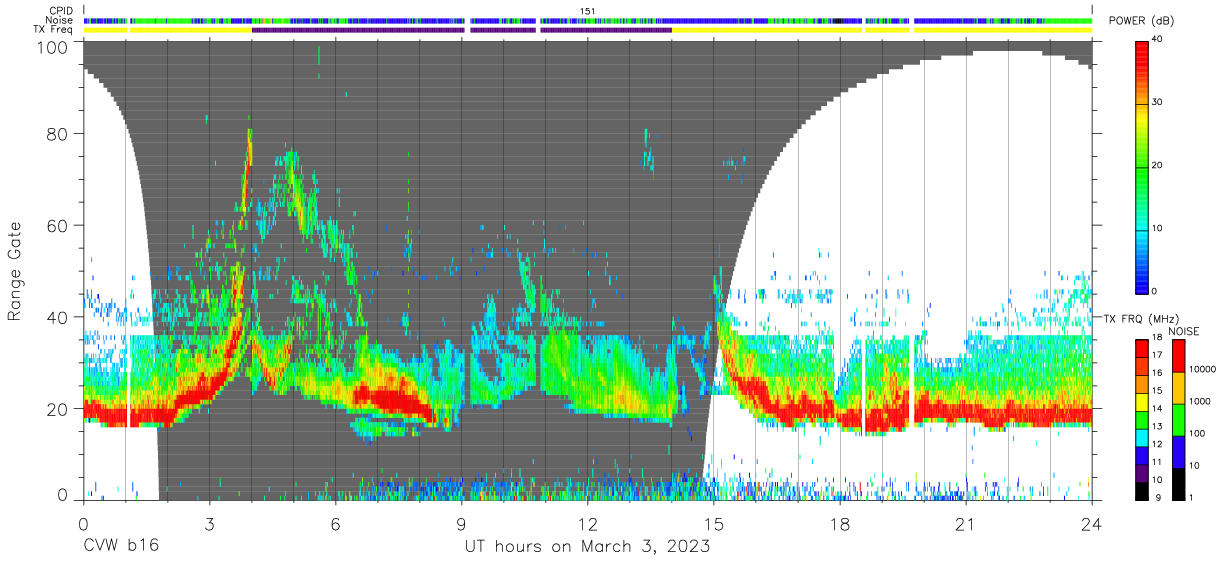Click the TX Freq row label

[x=54, y=30]
